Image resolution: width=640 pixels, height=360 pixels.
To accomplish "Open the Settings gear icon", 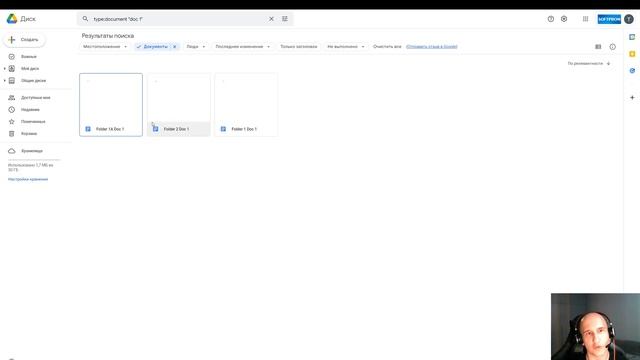I will [564, 19].
